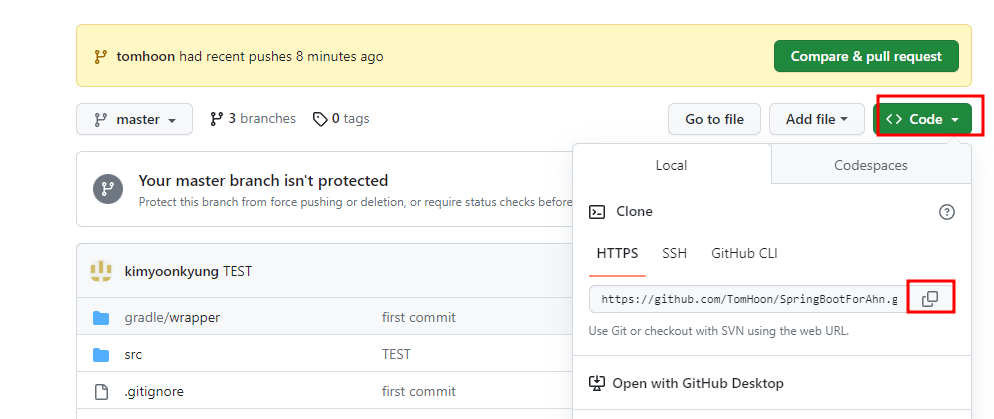Open first commit message for gradle/wrapper
This screenshot has width=994, height=419.
pos(418,318)
